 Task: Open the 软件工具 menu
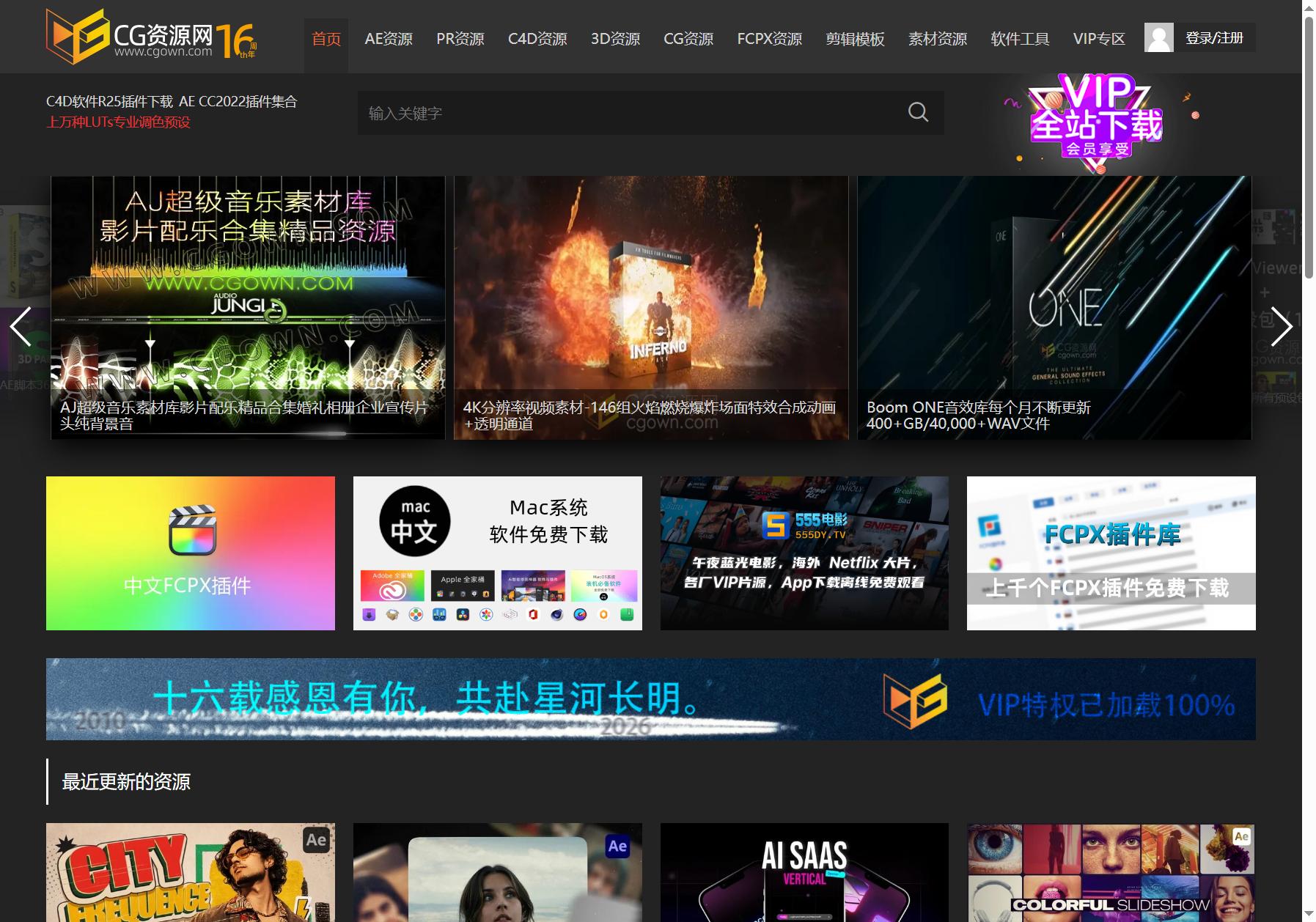click(x=1020, y=39)
